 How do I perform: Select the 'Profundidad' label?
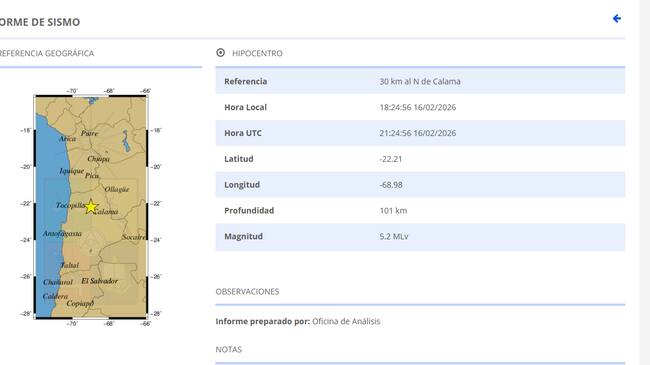(x=249, y=210)
